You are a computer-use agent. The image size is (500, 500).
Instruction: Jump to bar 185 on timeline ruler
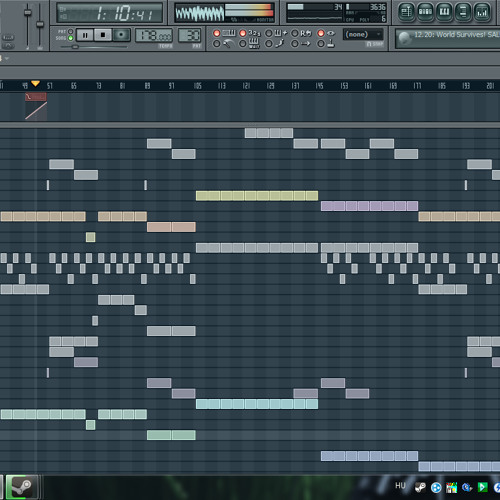(x=442, y=86)
